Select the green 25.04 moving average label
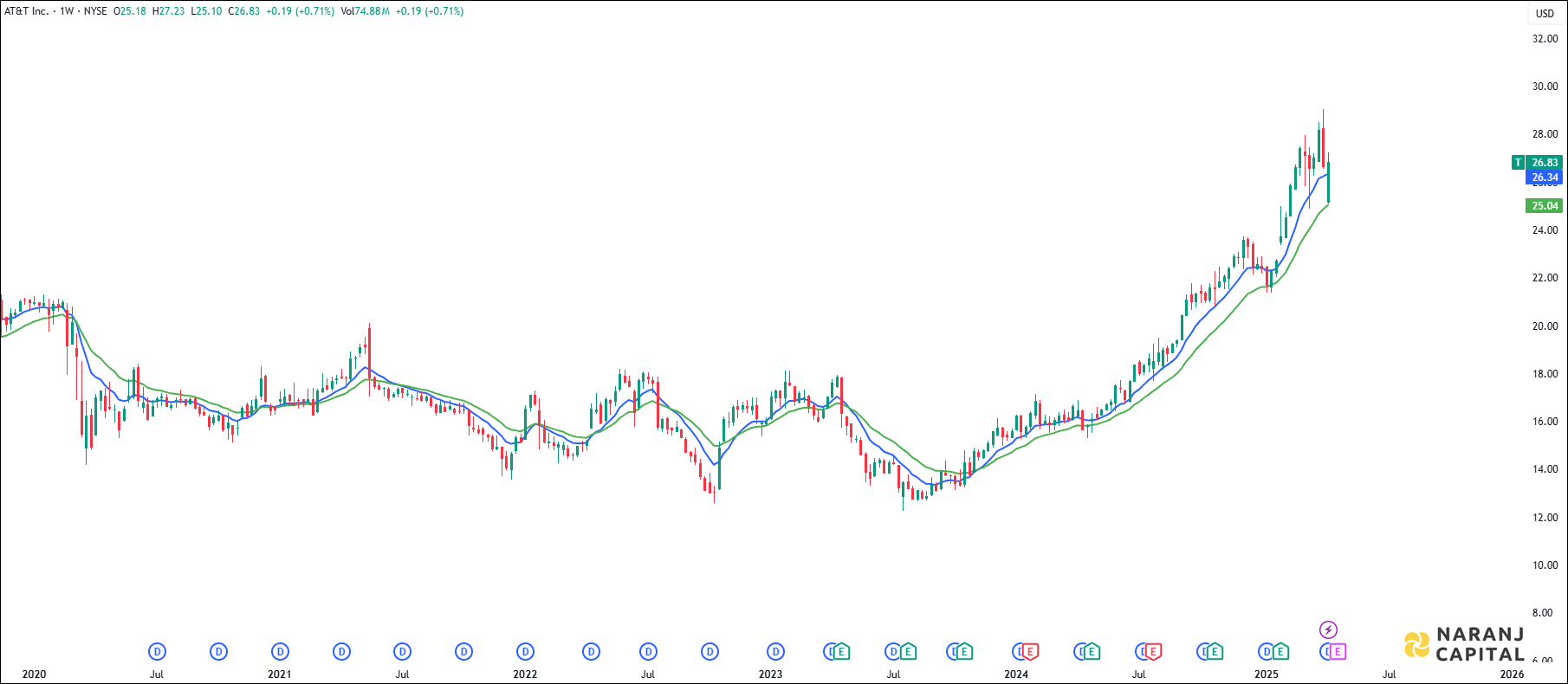 click(1544, 205)
